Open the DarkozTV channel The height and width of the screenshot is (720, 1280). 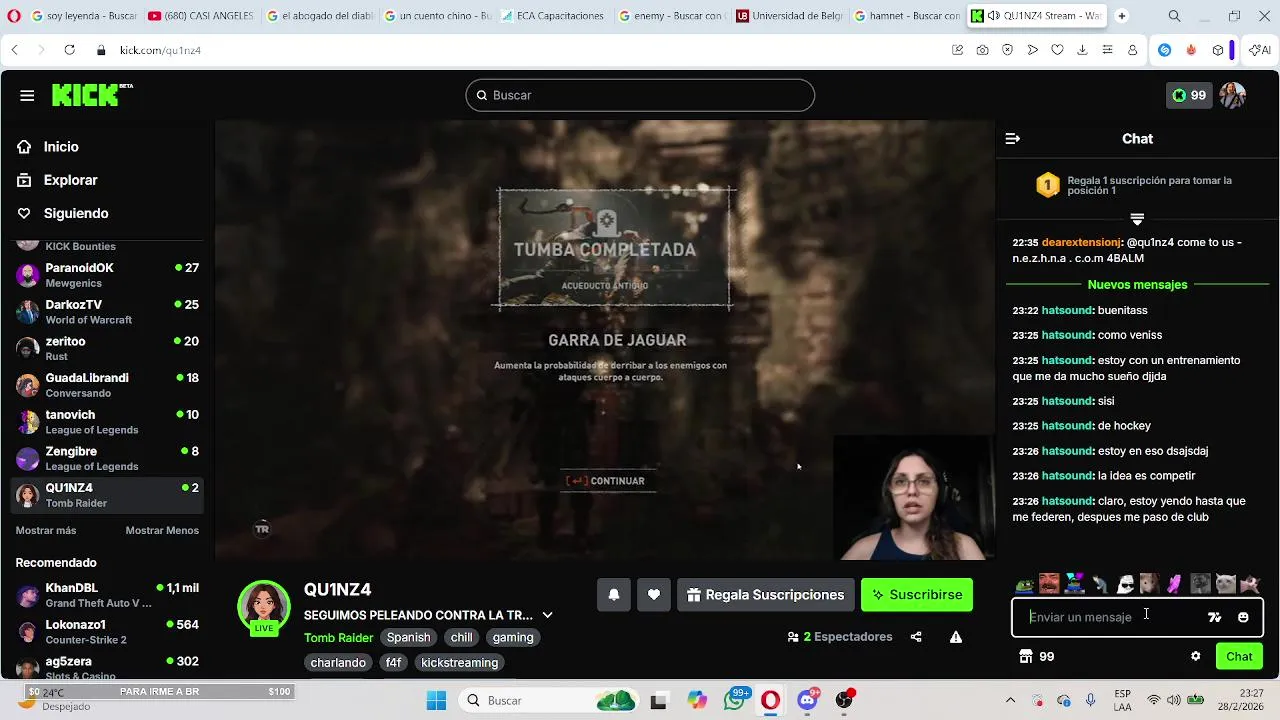[x=108, y=312]
